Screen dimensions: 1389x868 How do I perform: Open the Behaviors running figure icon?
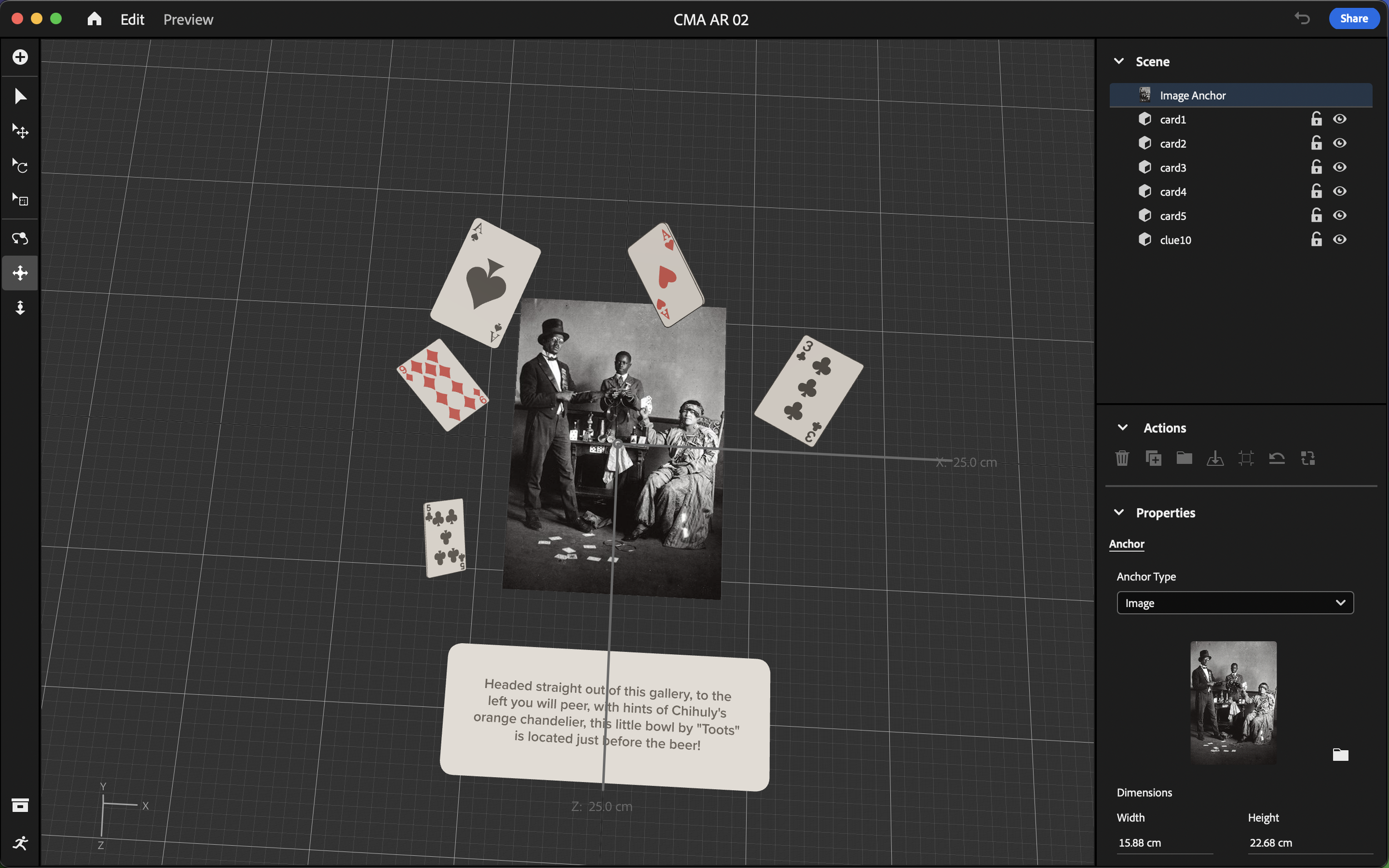click(20, 843)
